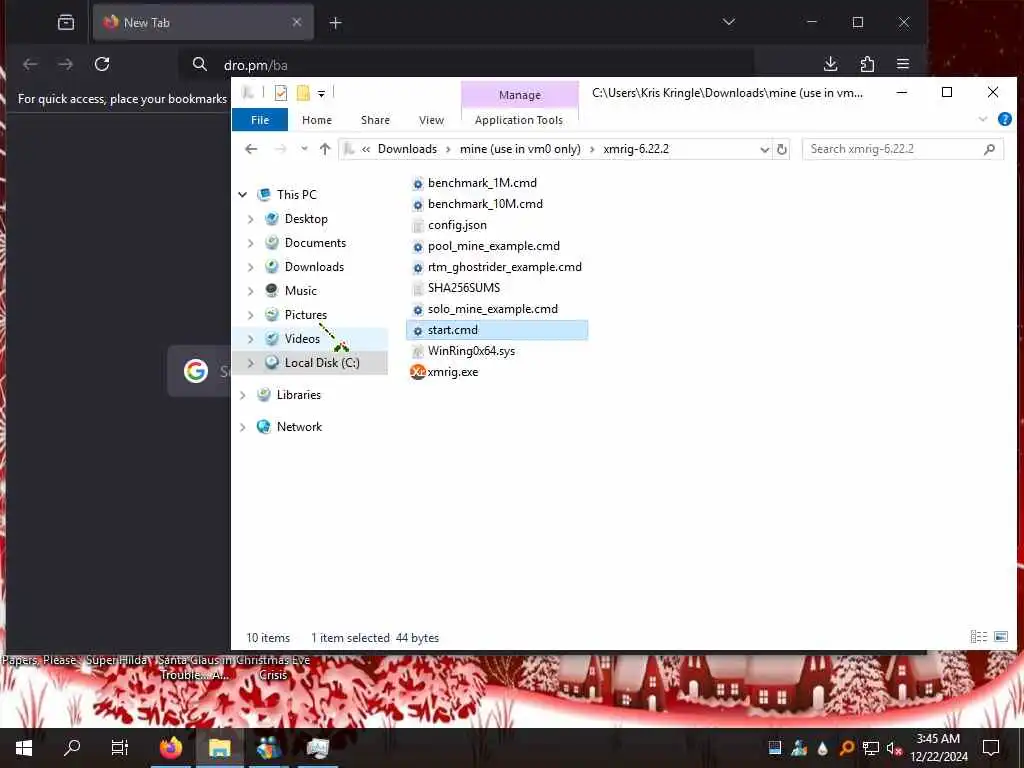Go back in File Explorer
This screenshot has width=1024, height=768.
(x=251, y=149)
